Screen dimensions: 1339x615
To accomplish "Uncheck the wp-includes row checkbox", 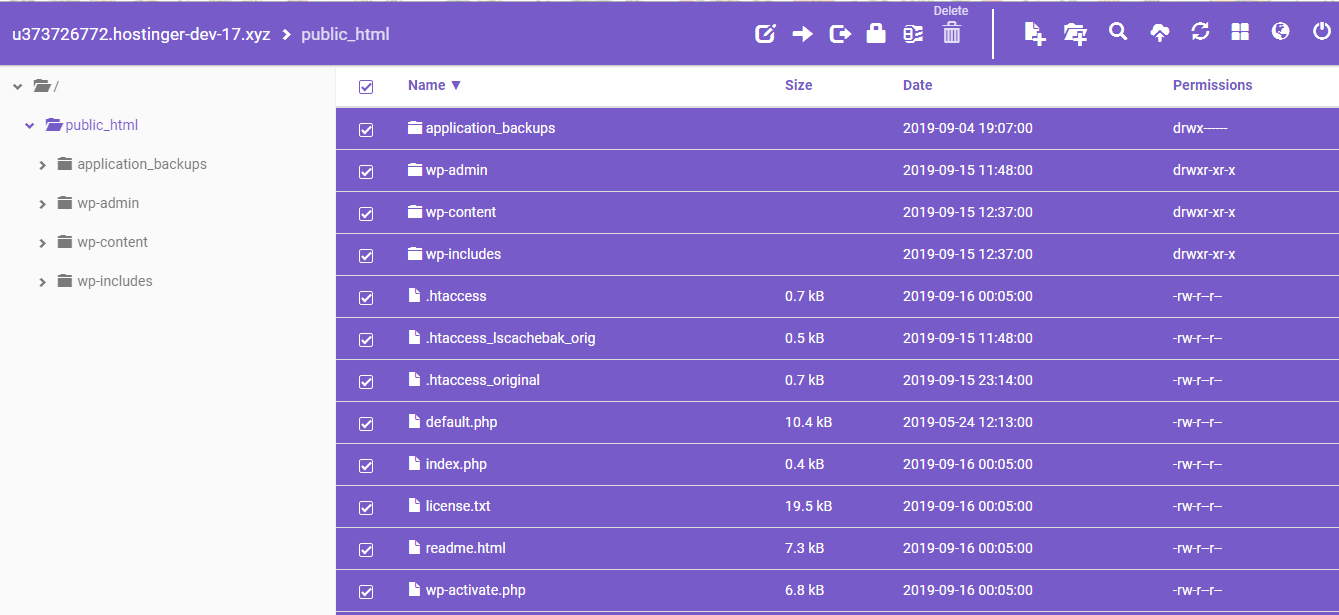I will (x=366, y=256).
